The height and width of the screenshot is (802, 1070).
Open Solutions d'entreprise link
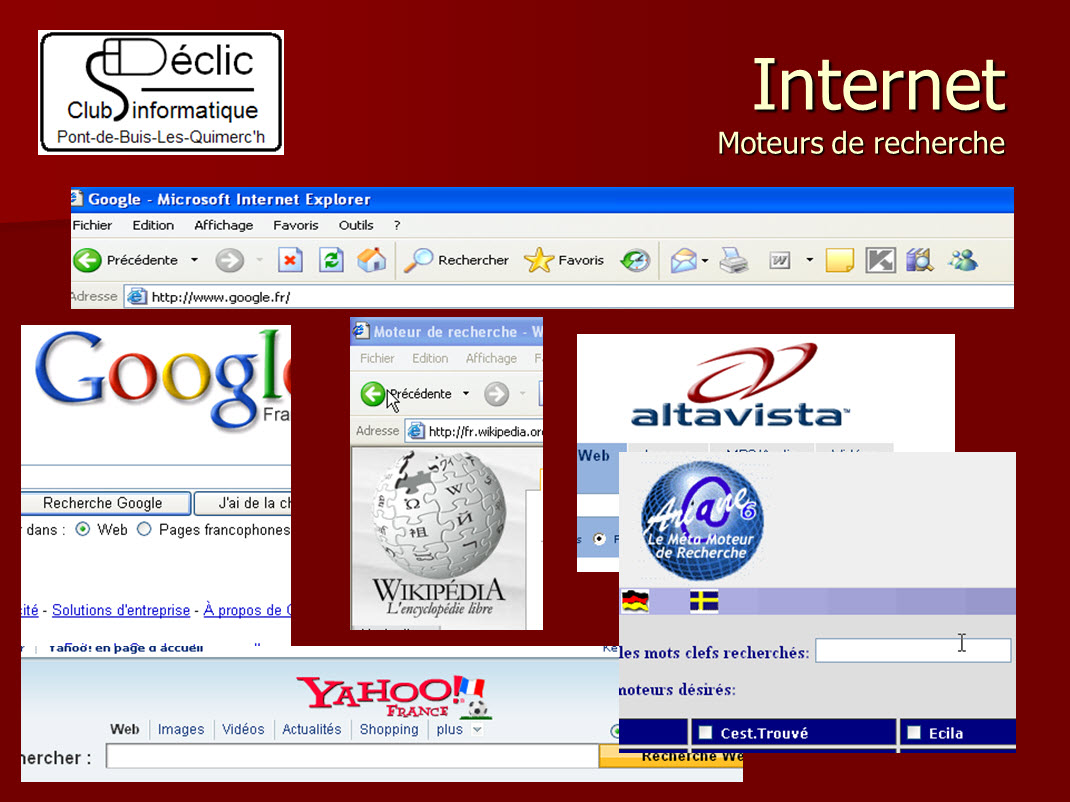click(121, 610)
